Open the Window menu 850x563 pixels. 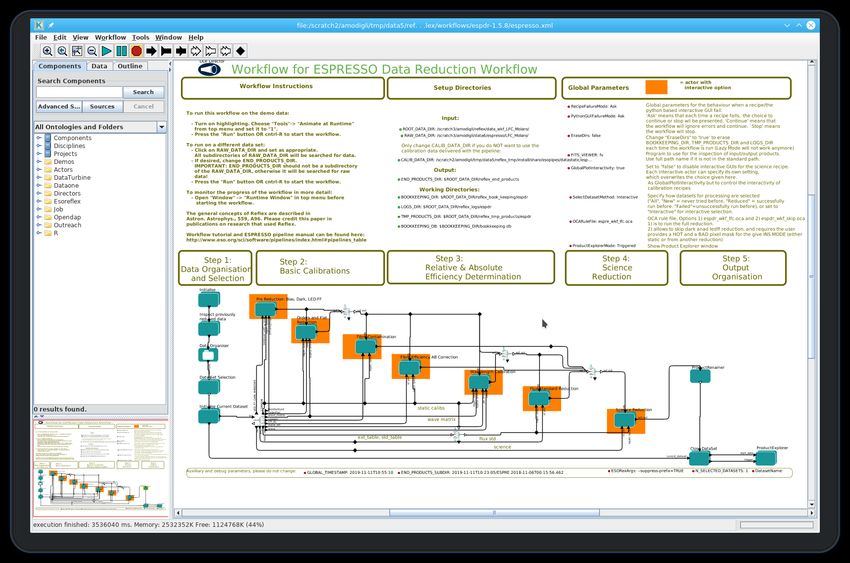[x=169, y=37]
